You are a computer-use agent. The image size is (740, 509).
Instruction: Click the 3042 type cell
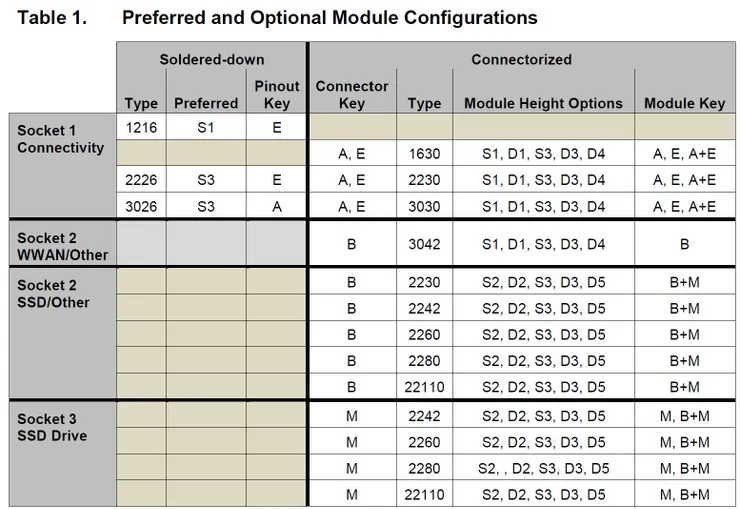[x=424, y=243]
